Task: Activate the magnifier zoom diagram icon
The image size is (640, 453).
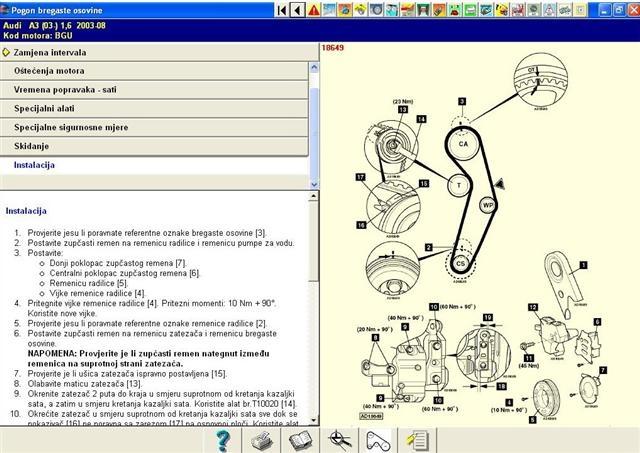Action: point(340,440)
